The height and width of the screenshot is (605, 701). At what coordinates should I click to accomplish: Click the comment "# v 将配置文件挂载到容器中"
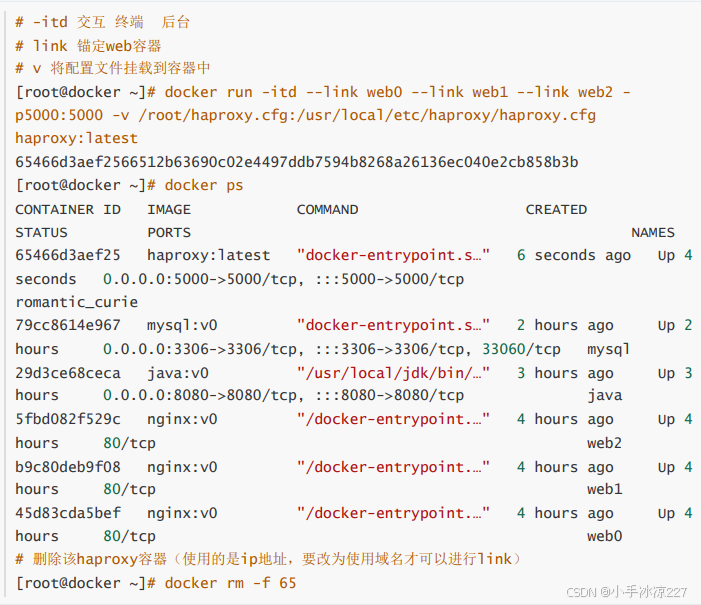pyautogui.click(x=113, y=68)
